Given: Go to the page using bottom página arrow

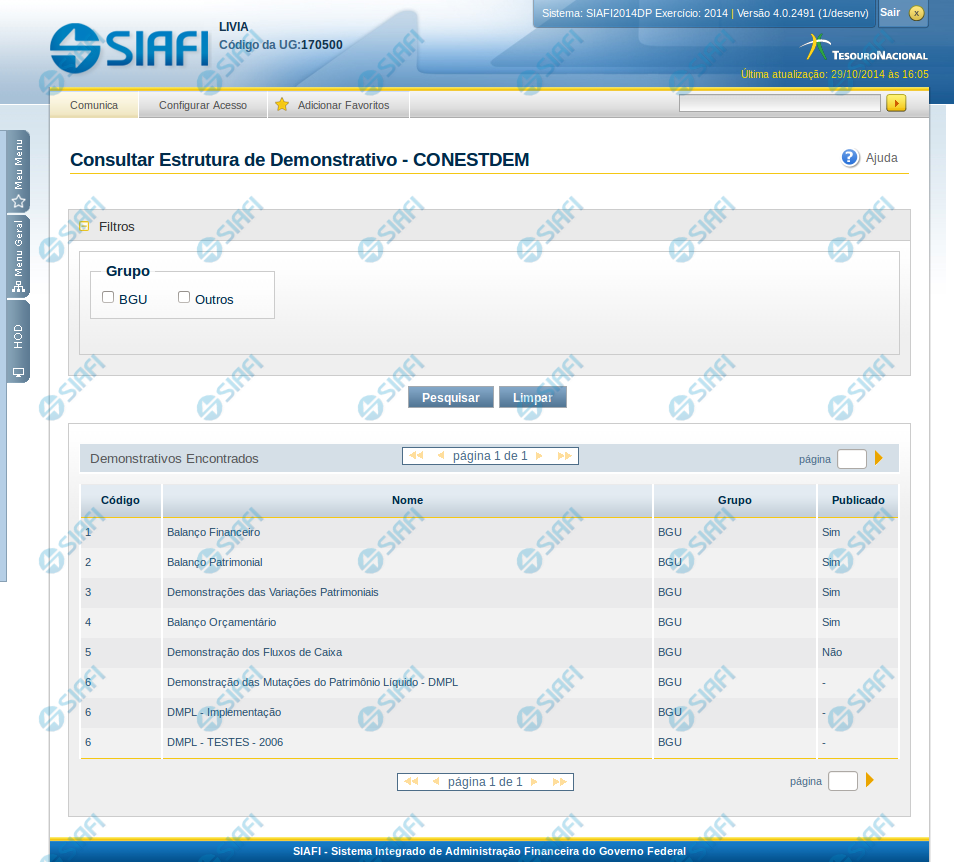Looking at the screenshot, I should [870, 781].
